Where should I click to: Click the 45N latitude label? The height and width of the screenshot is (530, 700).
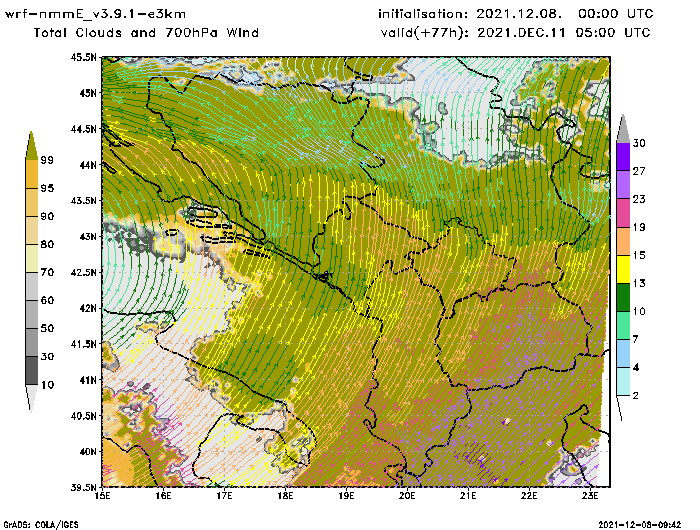(88, 93)
